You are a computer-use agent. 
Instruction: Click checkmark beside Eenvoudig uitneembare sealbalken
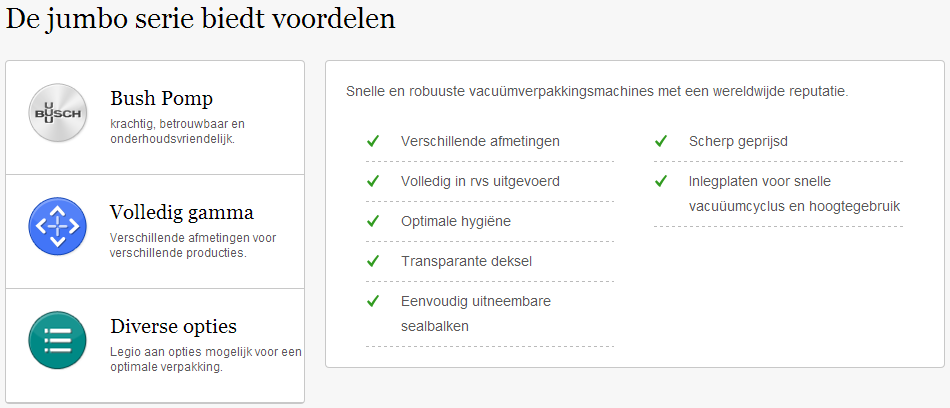click(373, 301)
